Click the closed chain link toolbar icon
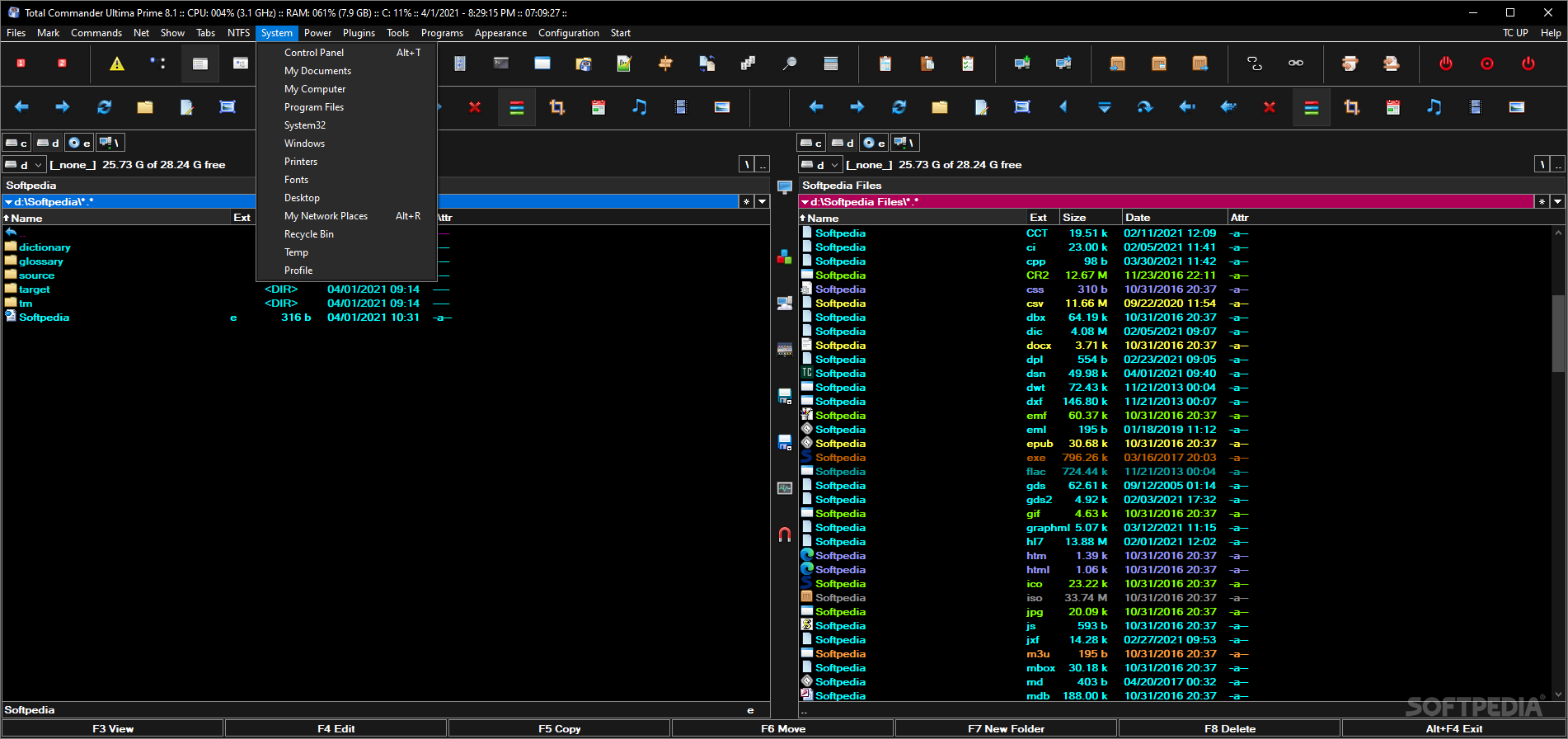Screen dimensions: 1568x739 pos(1296,64)
